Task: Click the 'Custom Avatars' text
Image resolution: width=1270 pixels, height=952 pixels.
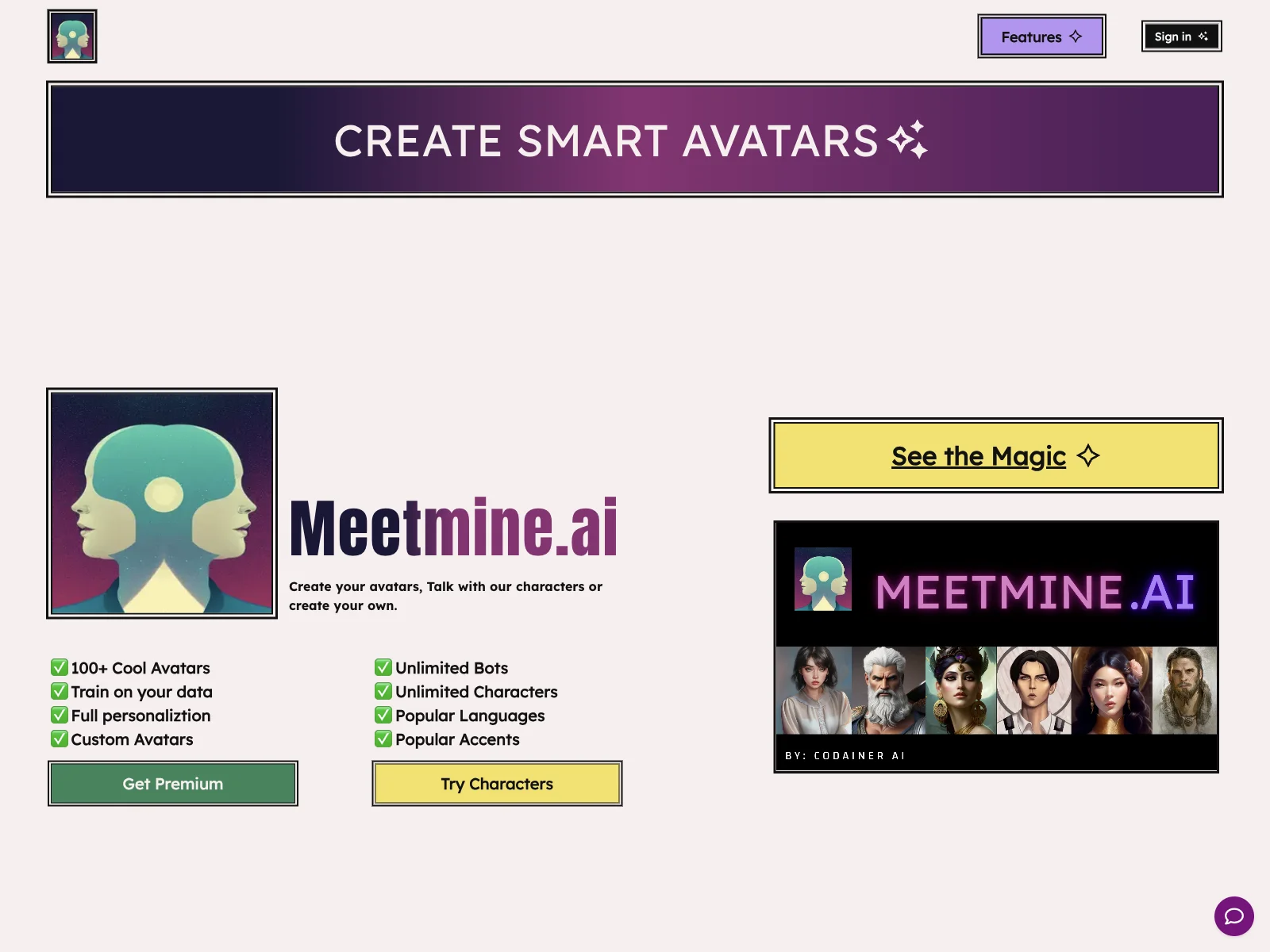Action: 132,739
